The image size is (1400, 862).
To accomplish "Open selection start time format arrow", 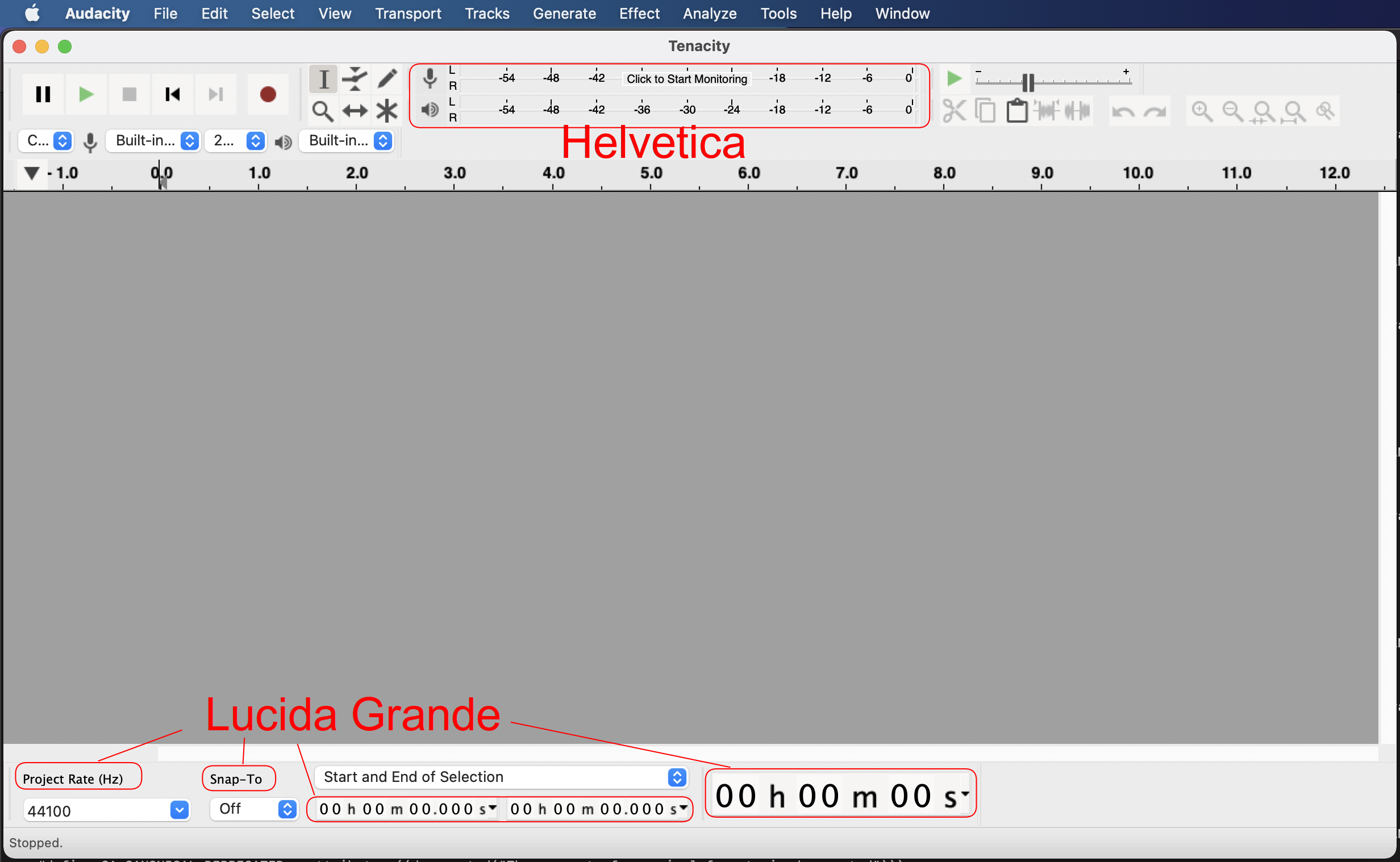I will (493, 808).
